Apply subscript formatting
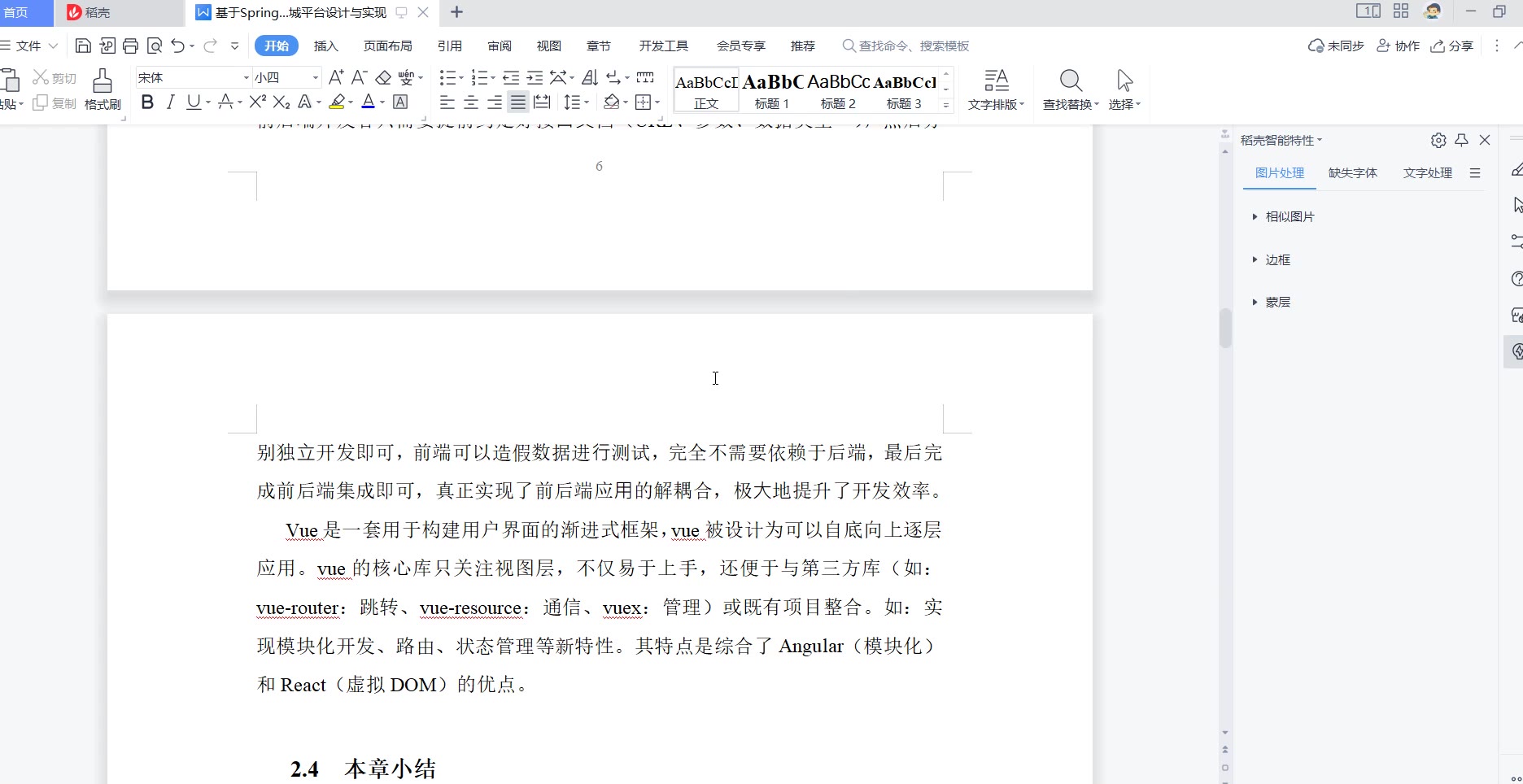Image resolution: width=1523 pixels, height=784 pixels. click(281, 102)
